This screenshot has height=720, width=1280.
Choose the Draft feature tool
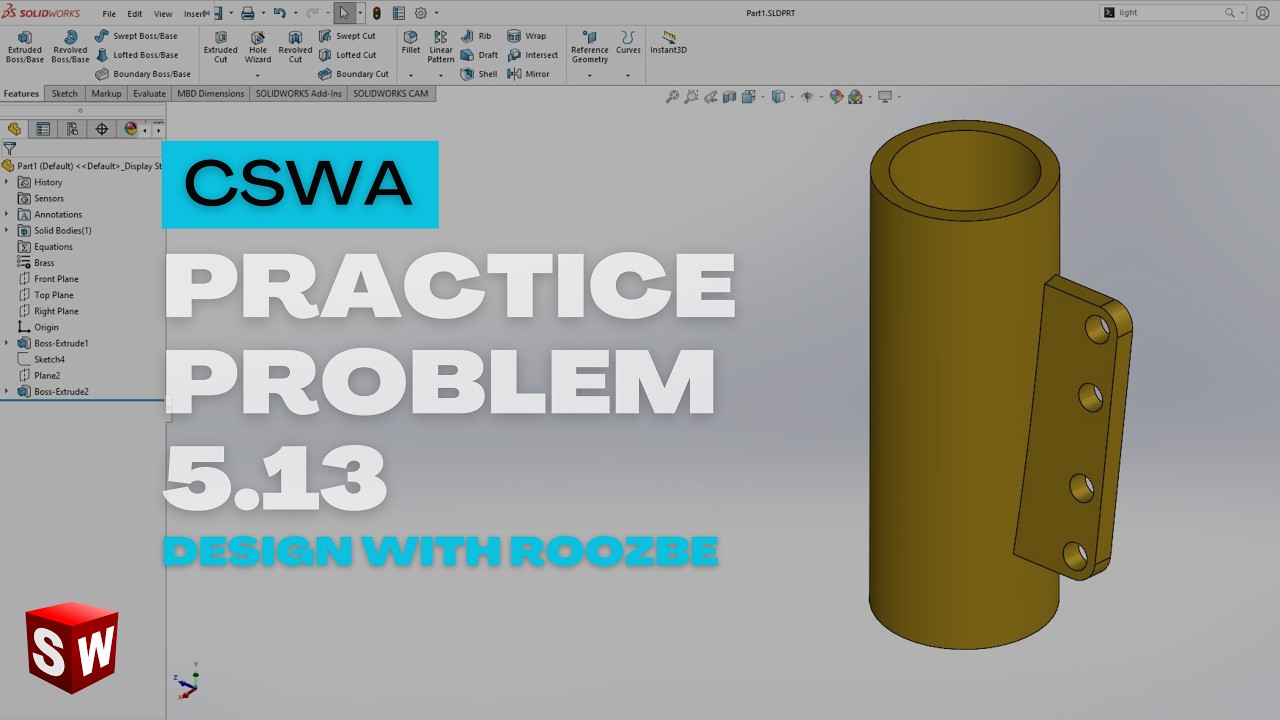[479, 55]
